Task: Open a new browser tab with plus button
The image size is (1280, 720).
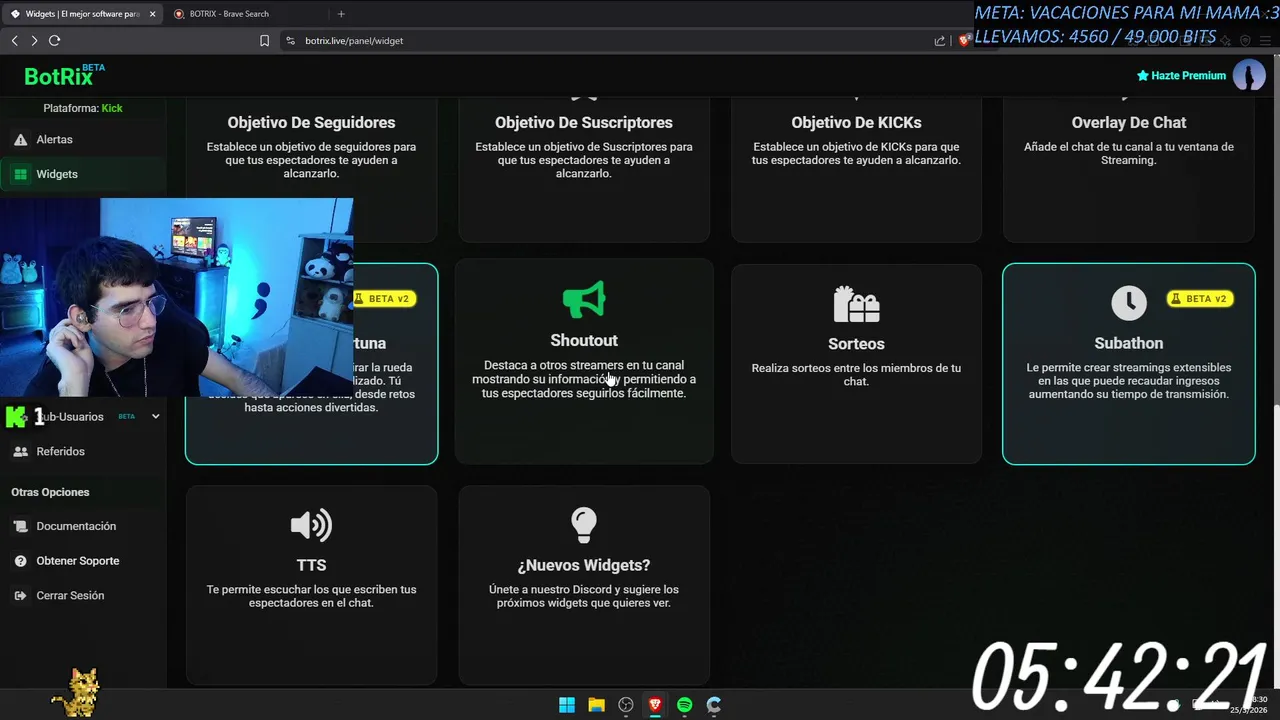Action: click(341, 14)
